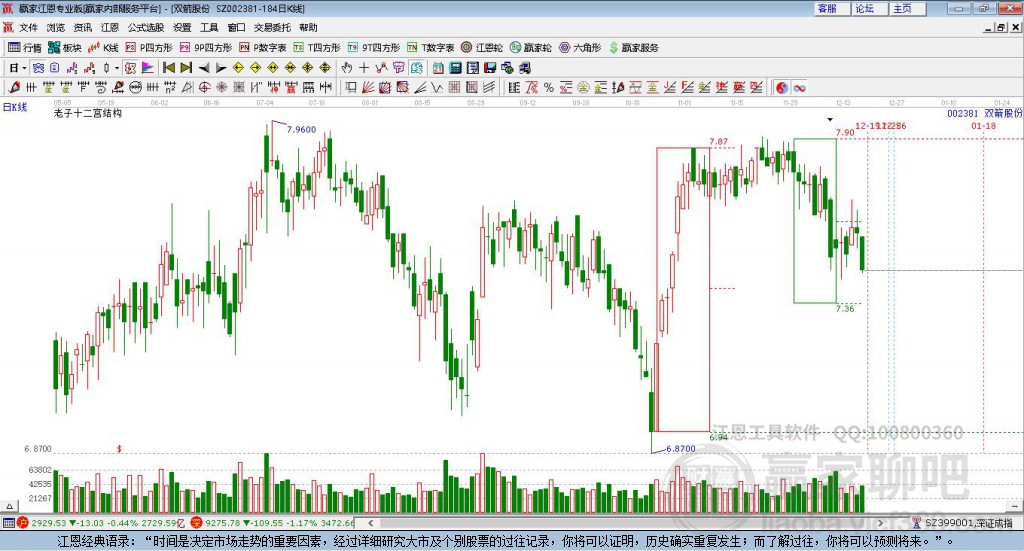Click the 7.9600 high price label
The width and height of the screenshot is (1024, 551).
pos(301,129)
